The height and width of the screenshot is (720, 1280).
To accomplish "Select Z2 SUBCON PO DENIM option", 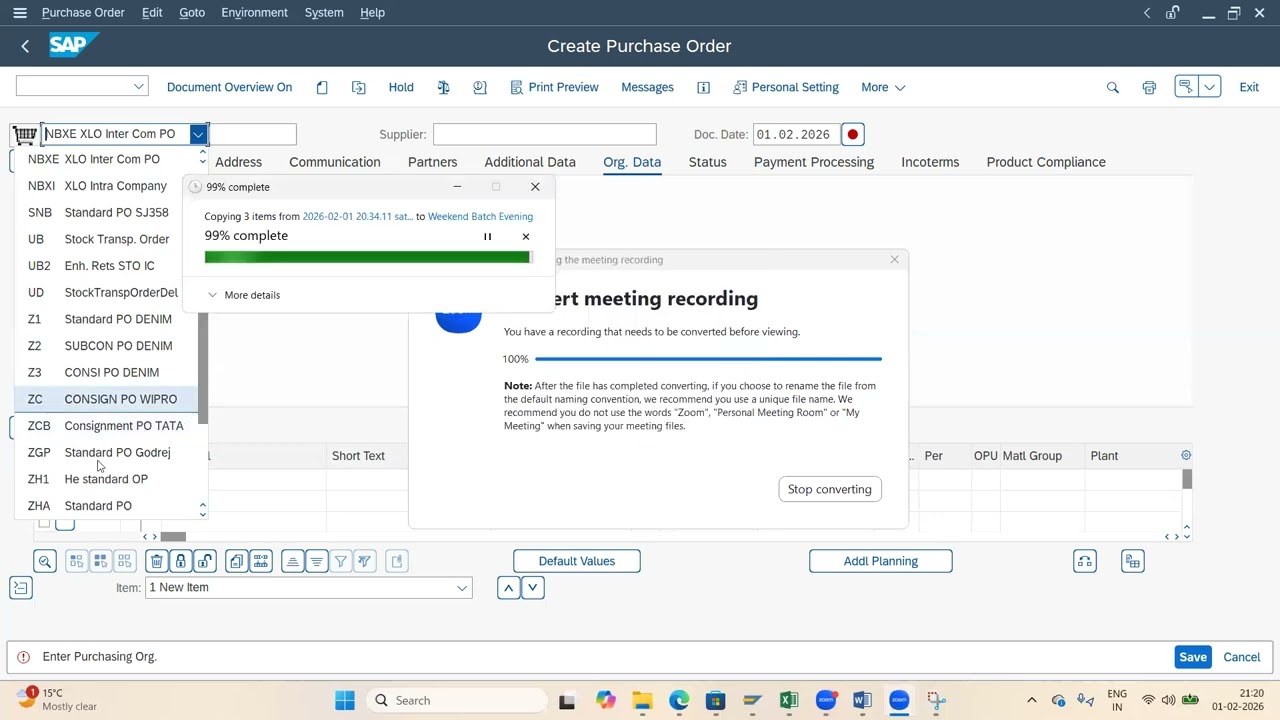I will [106, 346].
